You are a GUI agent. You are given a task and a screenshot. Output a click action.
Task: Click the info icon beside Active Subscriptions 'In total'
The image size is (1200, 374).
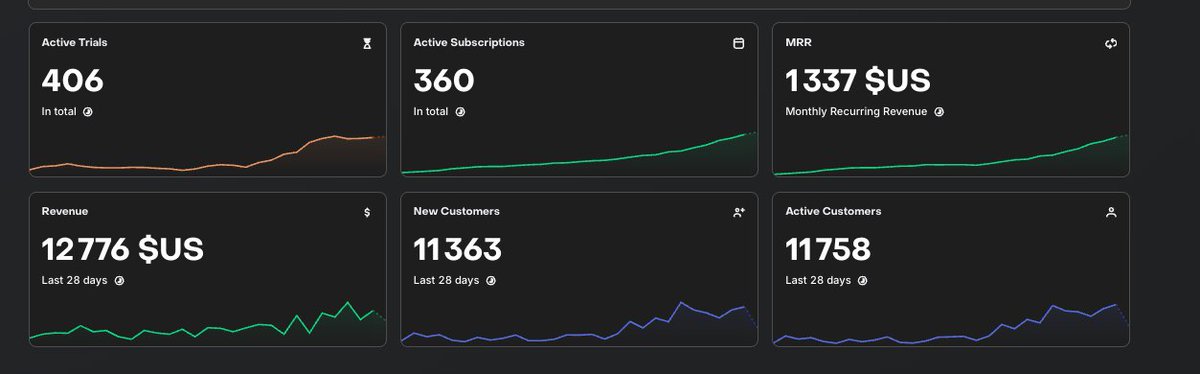pos(460,112)
